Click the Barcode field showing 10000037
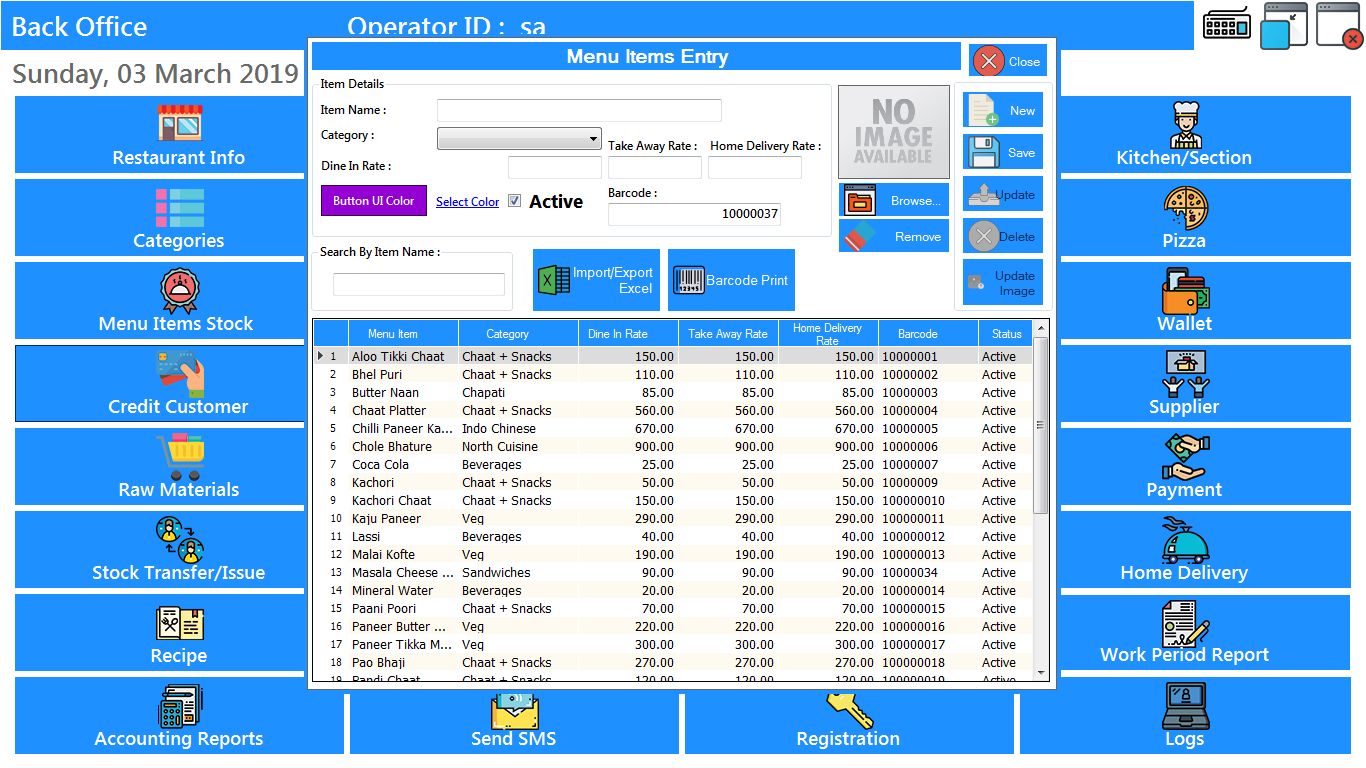This screenshot has width=1366, height=768. pos(694,214)
